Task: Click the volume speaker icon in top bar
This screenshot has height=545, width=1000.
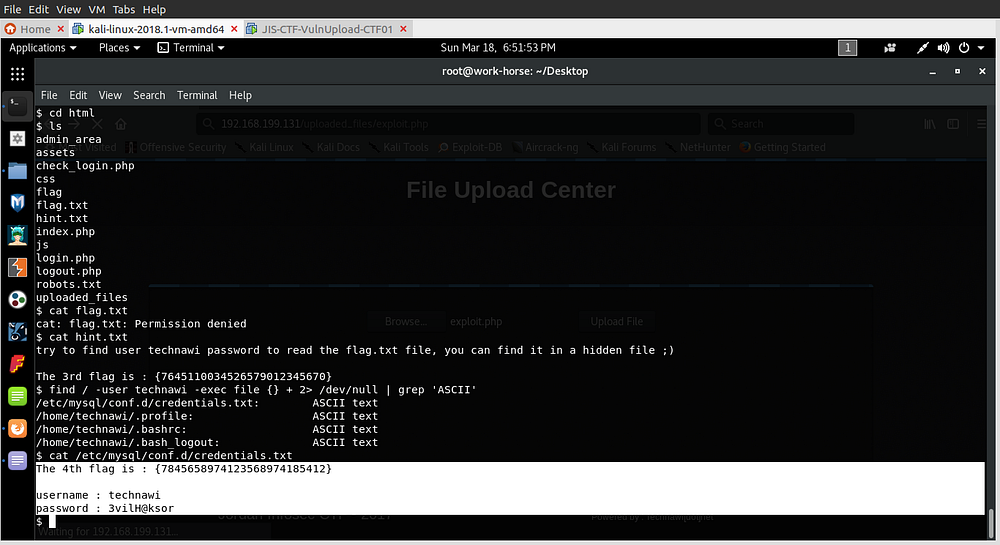Action: click(x=943, y=48)
